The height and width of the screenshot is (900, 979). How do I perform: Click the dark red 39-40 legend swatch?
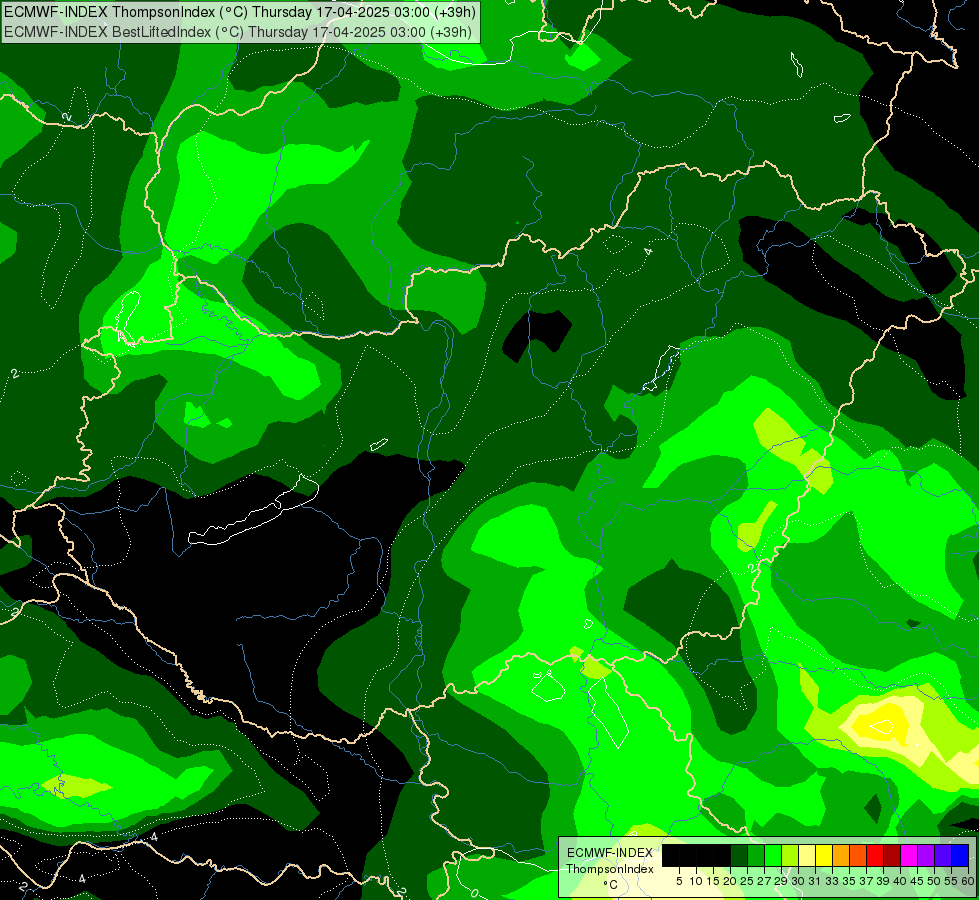click(x=892, y=855)
